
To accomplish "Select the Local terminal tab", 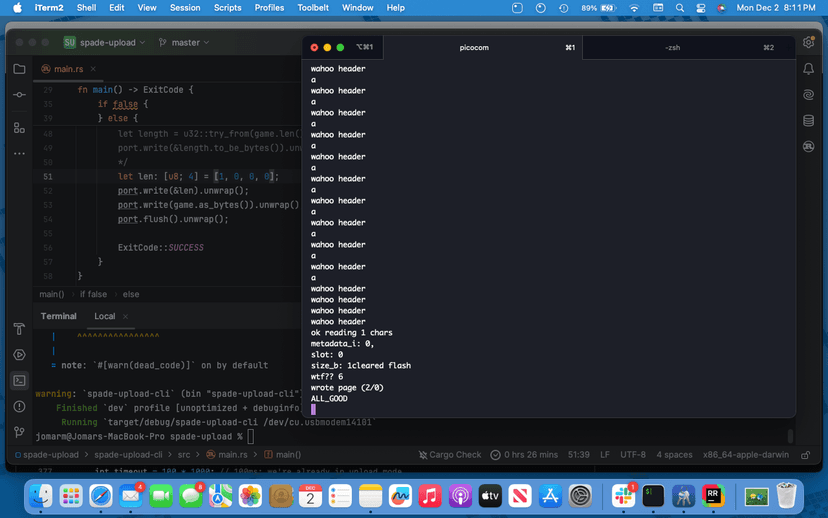I will pos(105,316).
